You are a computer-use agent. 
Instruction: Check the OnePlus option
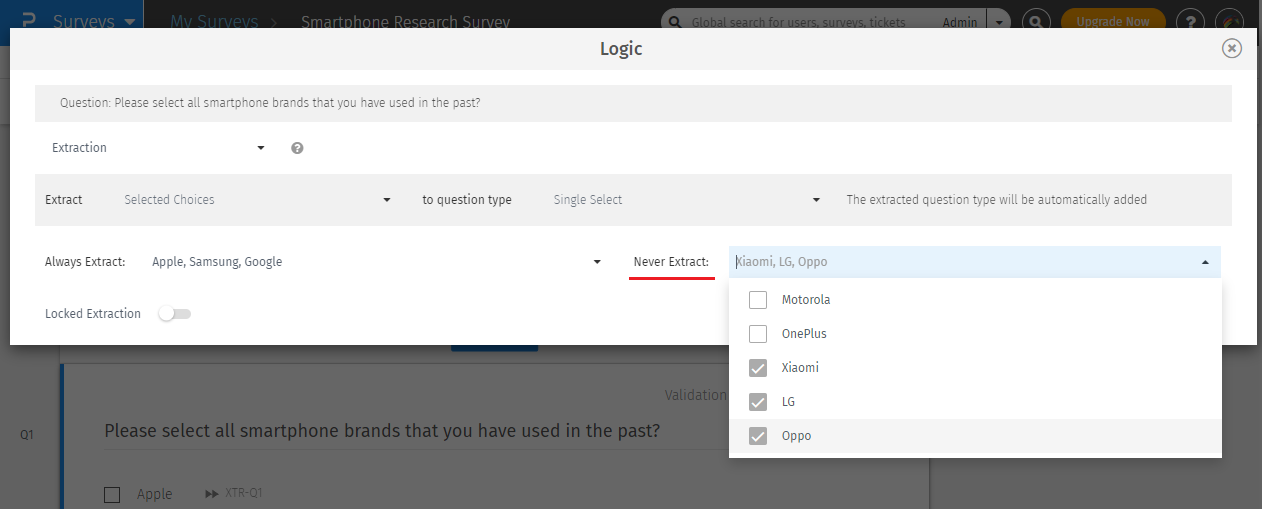[758, 334]
